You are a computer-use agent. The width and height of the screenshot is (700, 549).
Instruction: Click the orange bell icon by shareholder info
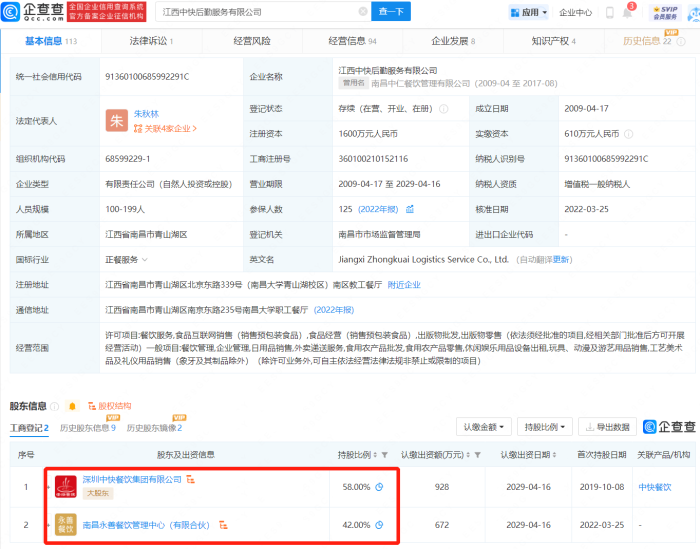tap(72, 406)
